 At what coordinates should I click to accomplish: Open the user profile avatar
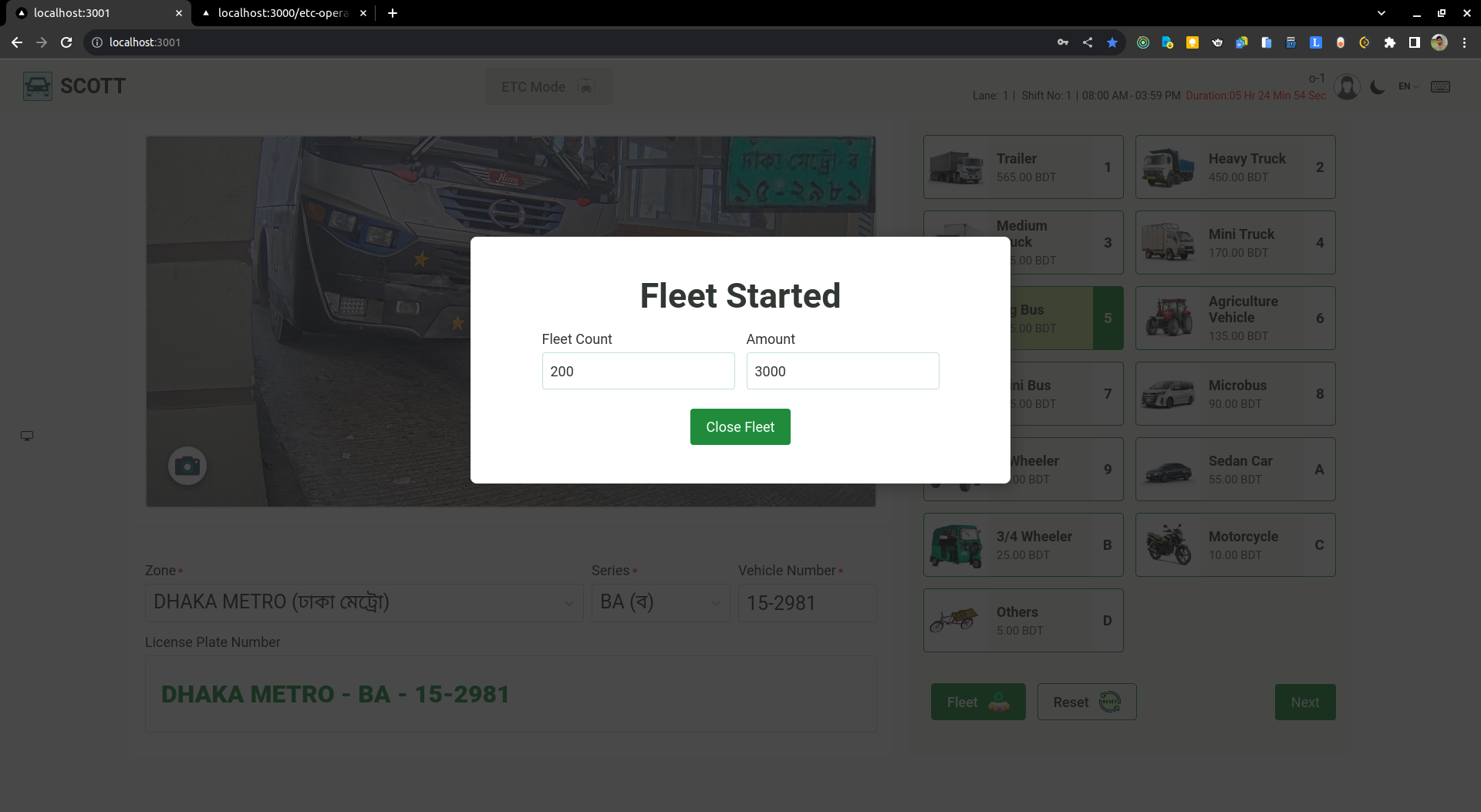tap(1347, 86)
